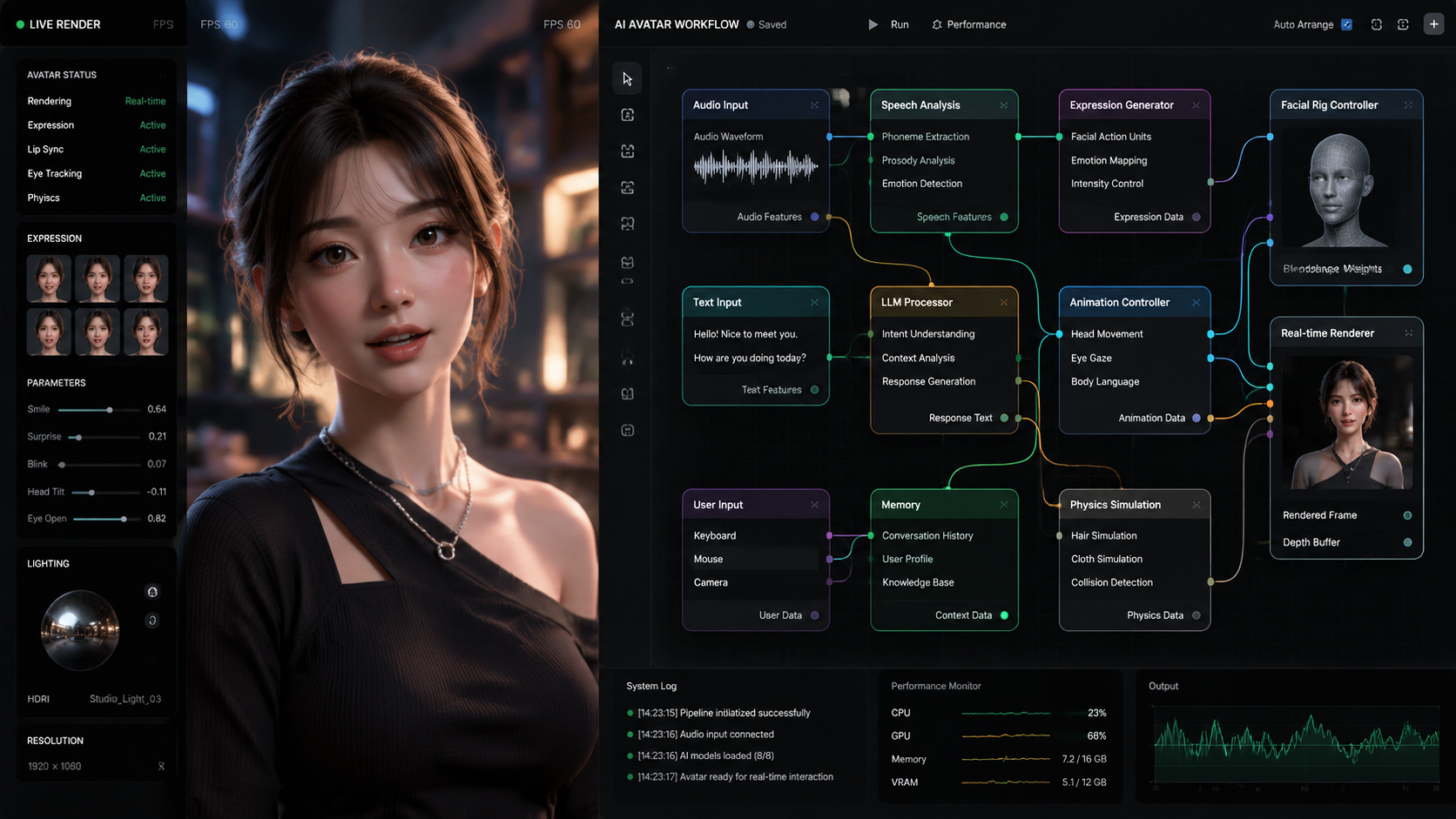Click the Blendshape Weights output port
Image resolution: width=1456 pixels, height=819 pixels.
(1407, 269)
